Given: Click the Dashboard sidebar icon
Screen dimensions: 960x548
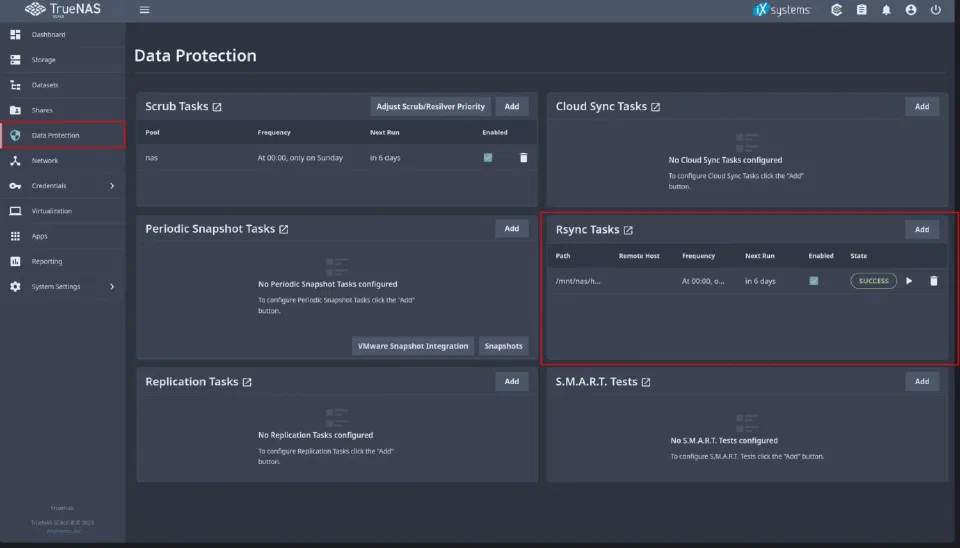Looking at the screenshot, I should tap(15, 34).
